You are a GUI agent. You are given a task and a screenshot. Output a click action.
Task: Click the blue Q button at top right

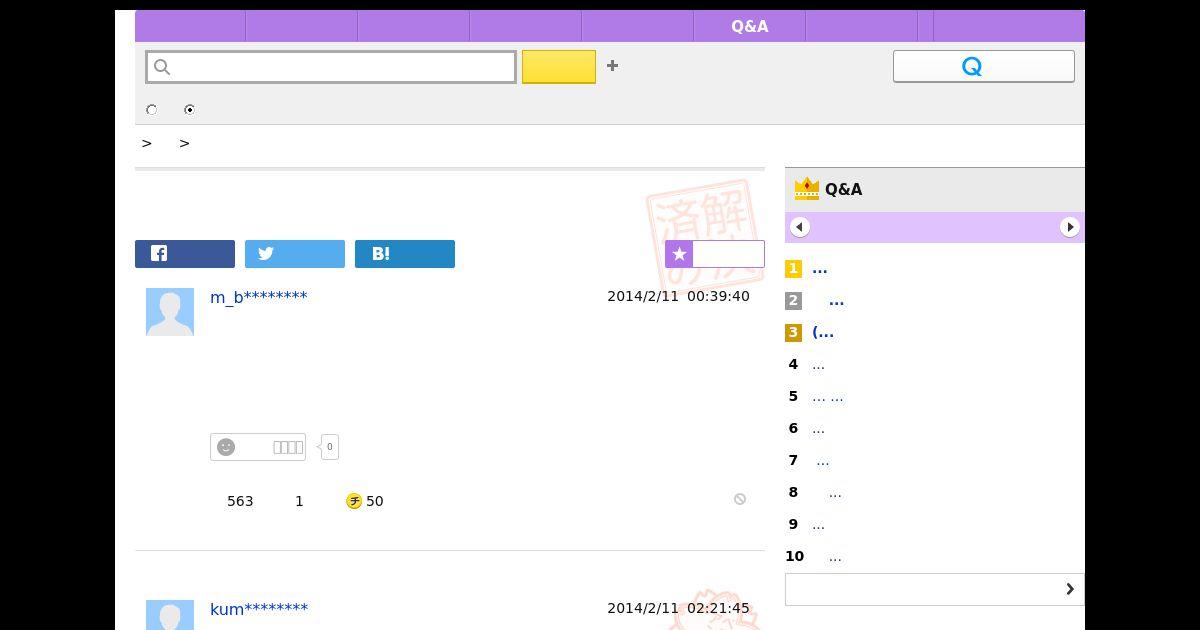tap(984, 66)
